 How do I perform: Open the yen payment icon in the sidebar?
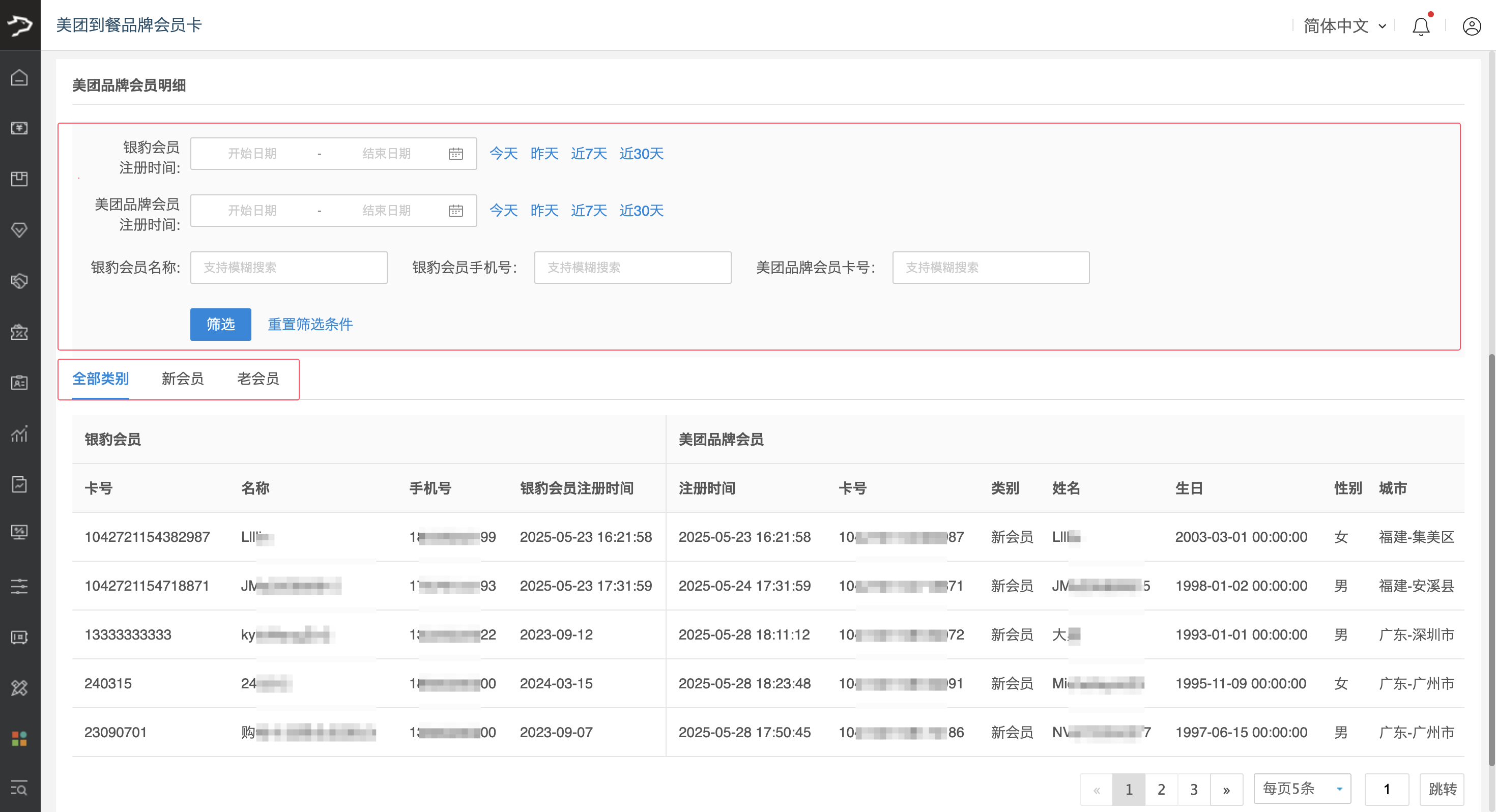click(x=19, y=128)
